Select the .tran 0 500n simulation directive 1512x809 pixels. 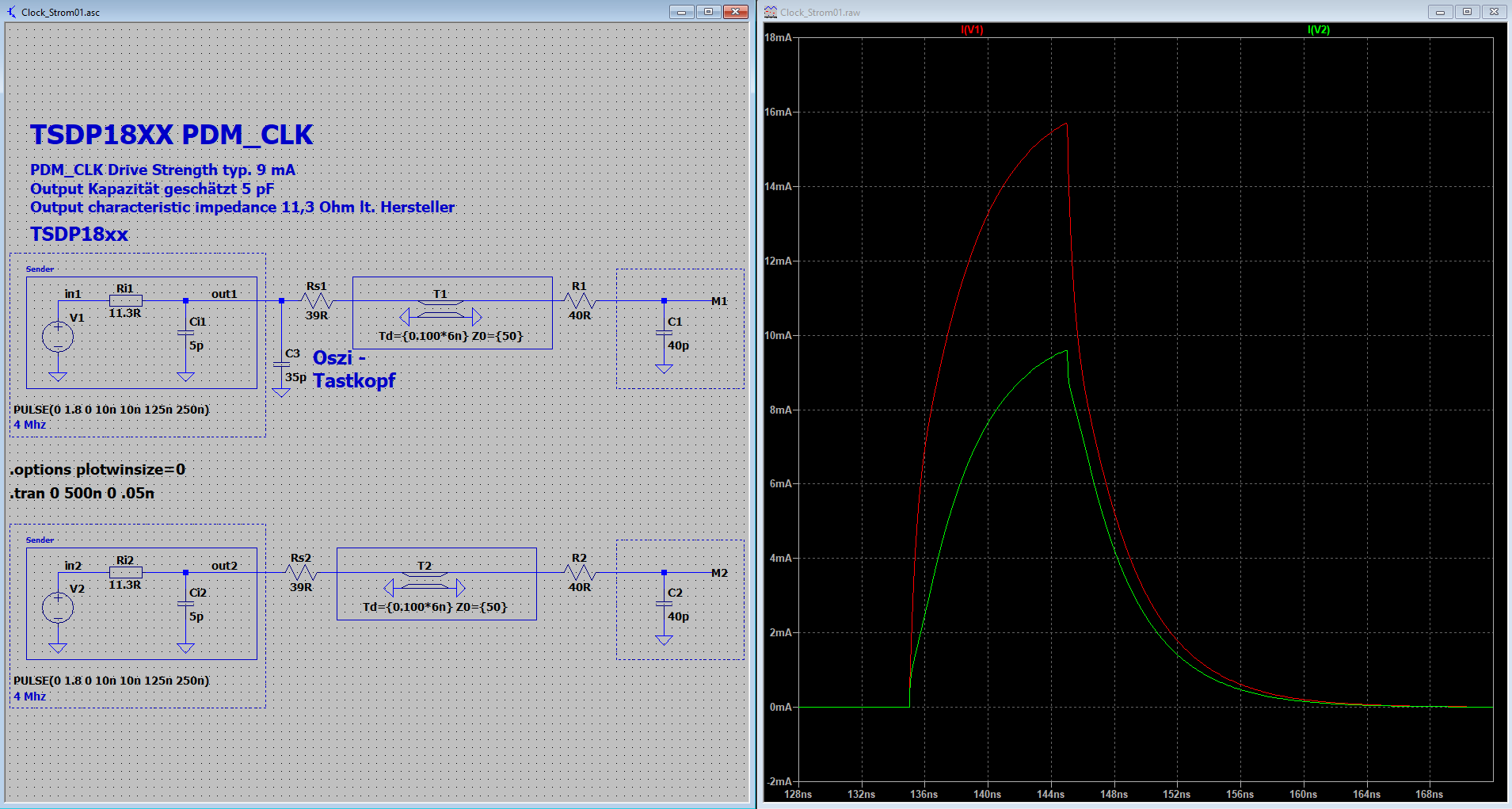pos(82,493)
